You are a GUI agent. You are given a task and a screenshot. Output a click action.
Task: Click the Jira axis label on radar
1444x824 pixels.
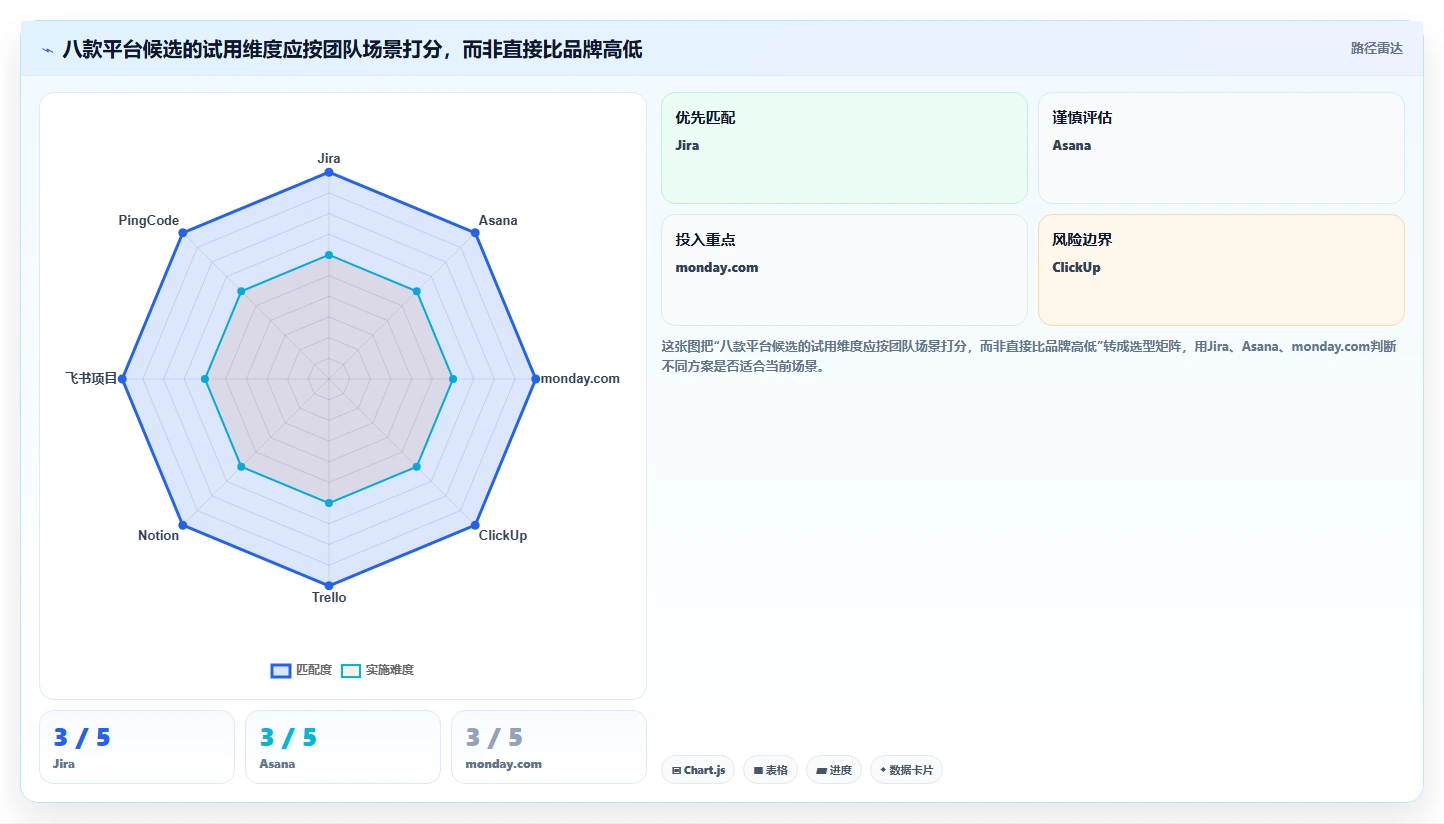click(x=329, y=158)
